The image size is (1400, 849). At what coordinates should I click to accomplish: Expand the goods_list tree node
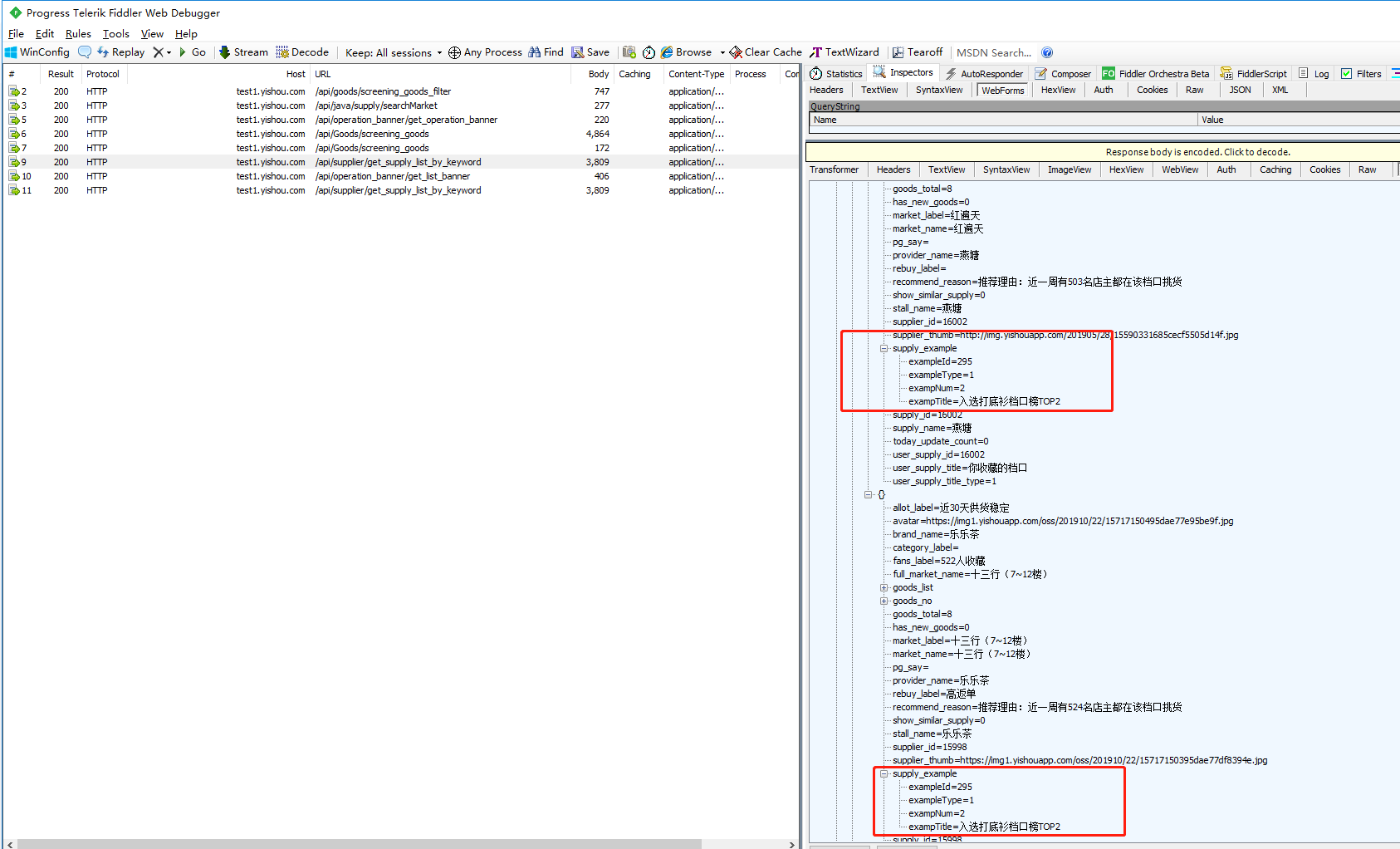pyautogui.click(x=884, y=588)
